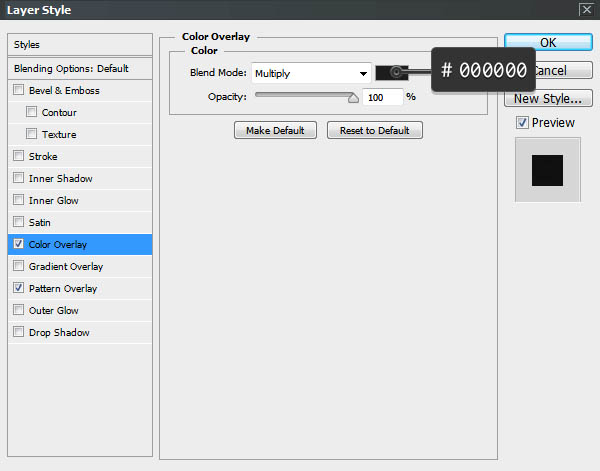600x471 pixels.
Task: Click the style preview thumbnail
Action: (547, 170)
